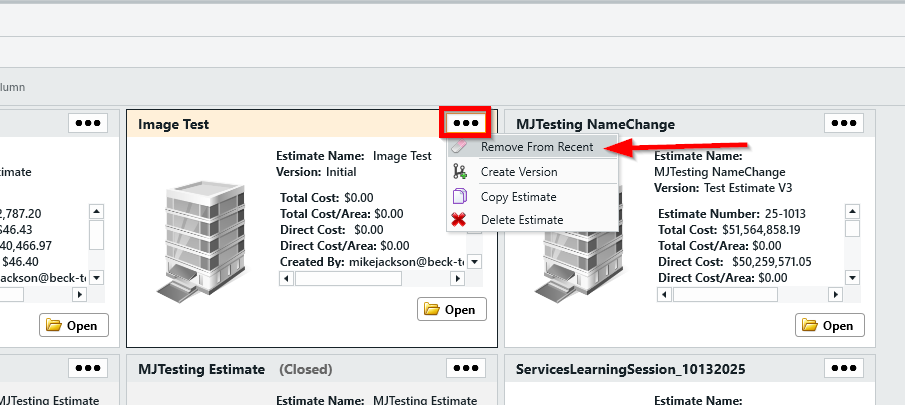Image resolution: width=905 pixels, height=405 pixels.
Task: Open the ServicesLearningSession_10132025 three-dot menu
Action: tap(845, 368)
